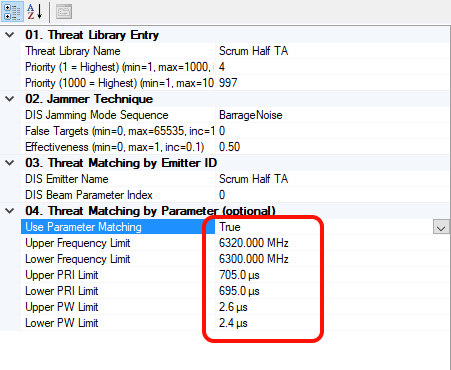451x370 pixels.
Task: Edit the Threat Library Name value Scrum Half TA
Action: click(254, 51)
